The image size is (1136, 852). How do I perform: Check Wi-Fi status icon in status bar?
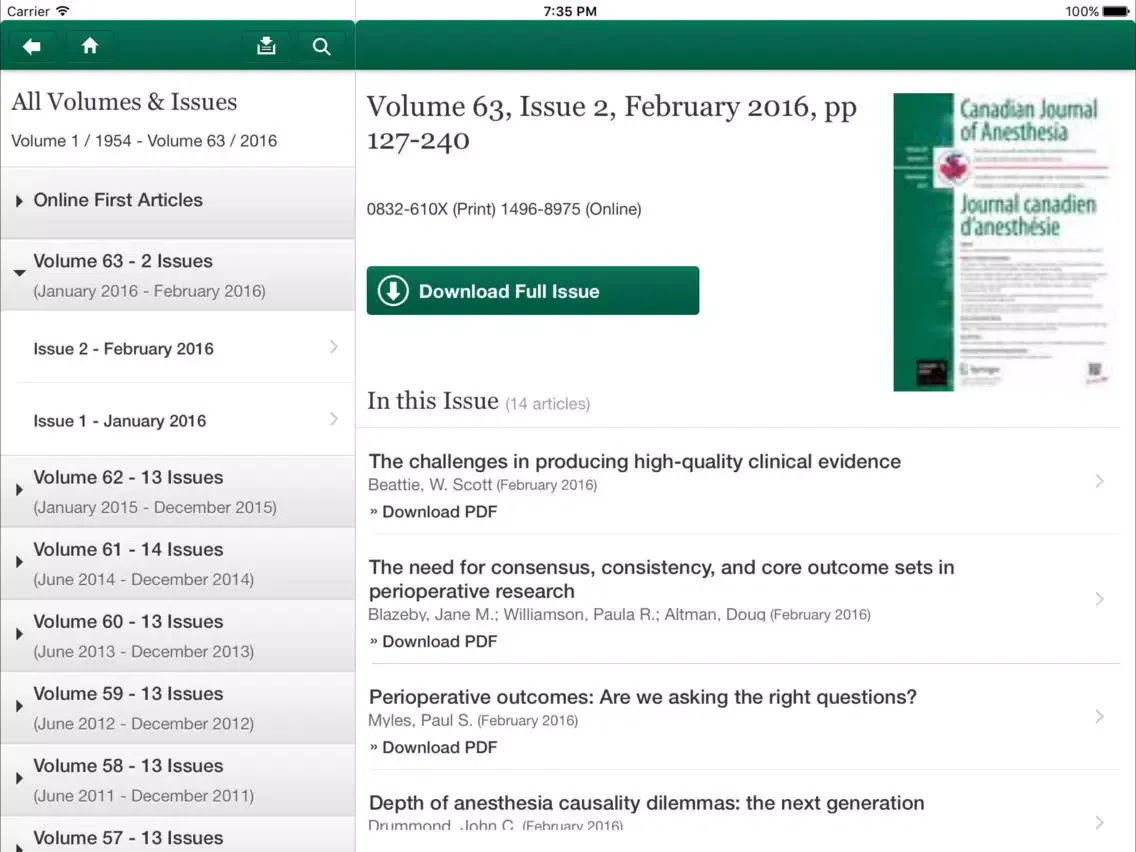pos(63,11)
